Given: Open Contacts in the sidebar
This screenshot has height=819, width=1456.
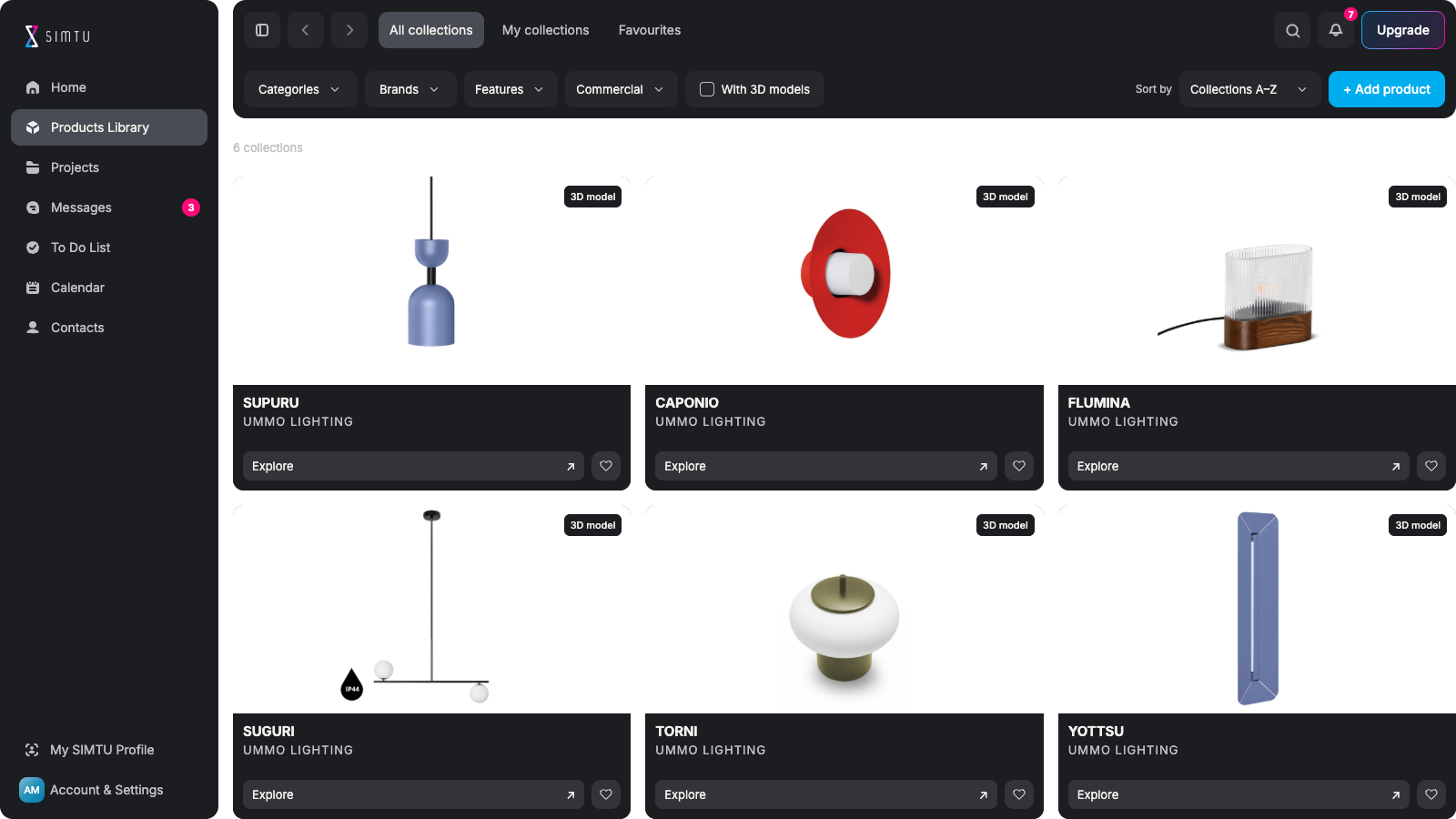Looking at the screenshot, I should [x=109, y=328].
